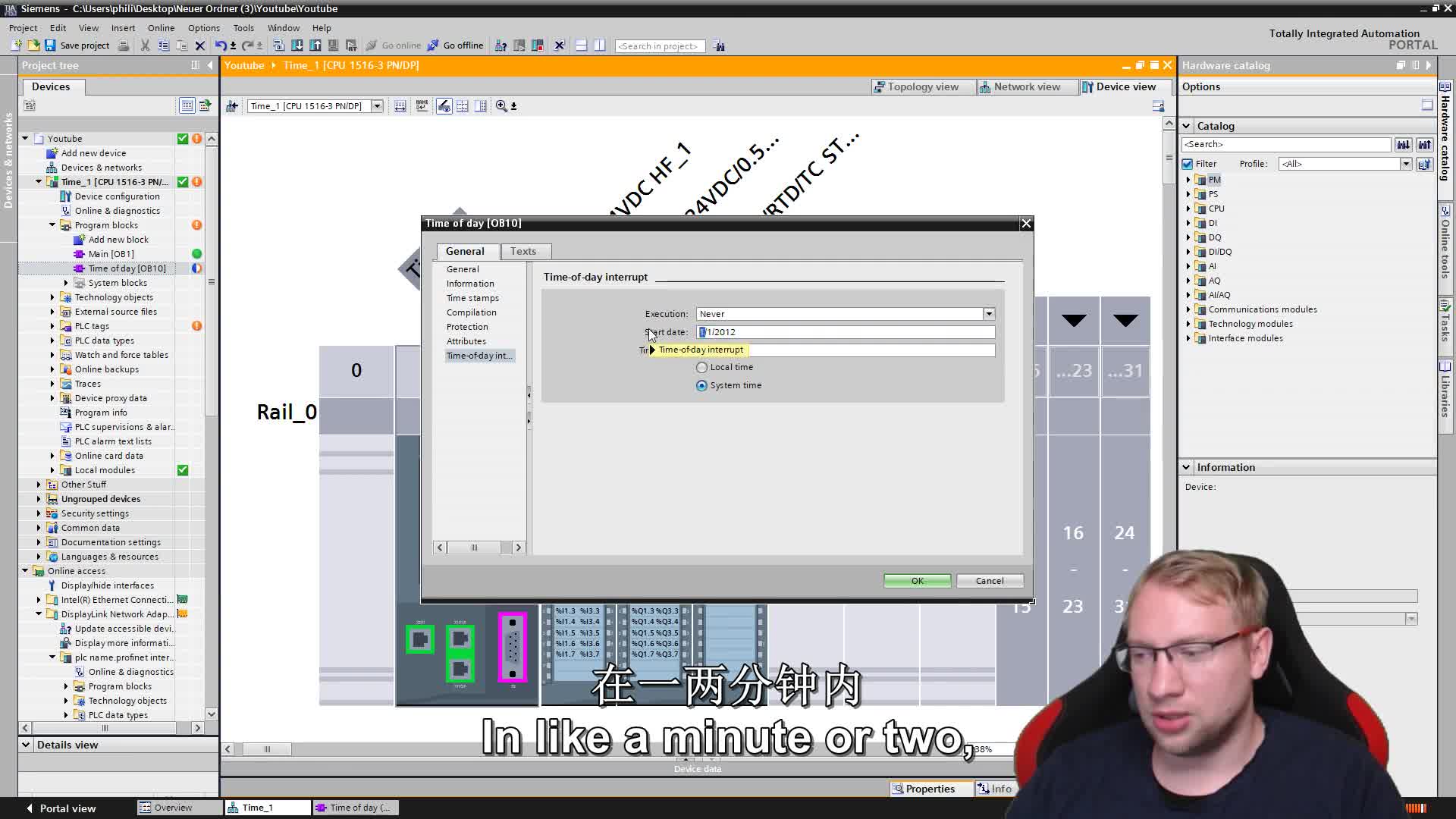This screenshot has height=819, width=1456.
Task: Click the Save project icon
Action: (x=50, y=45)
